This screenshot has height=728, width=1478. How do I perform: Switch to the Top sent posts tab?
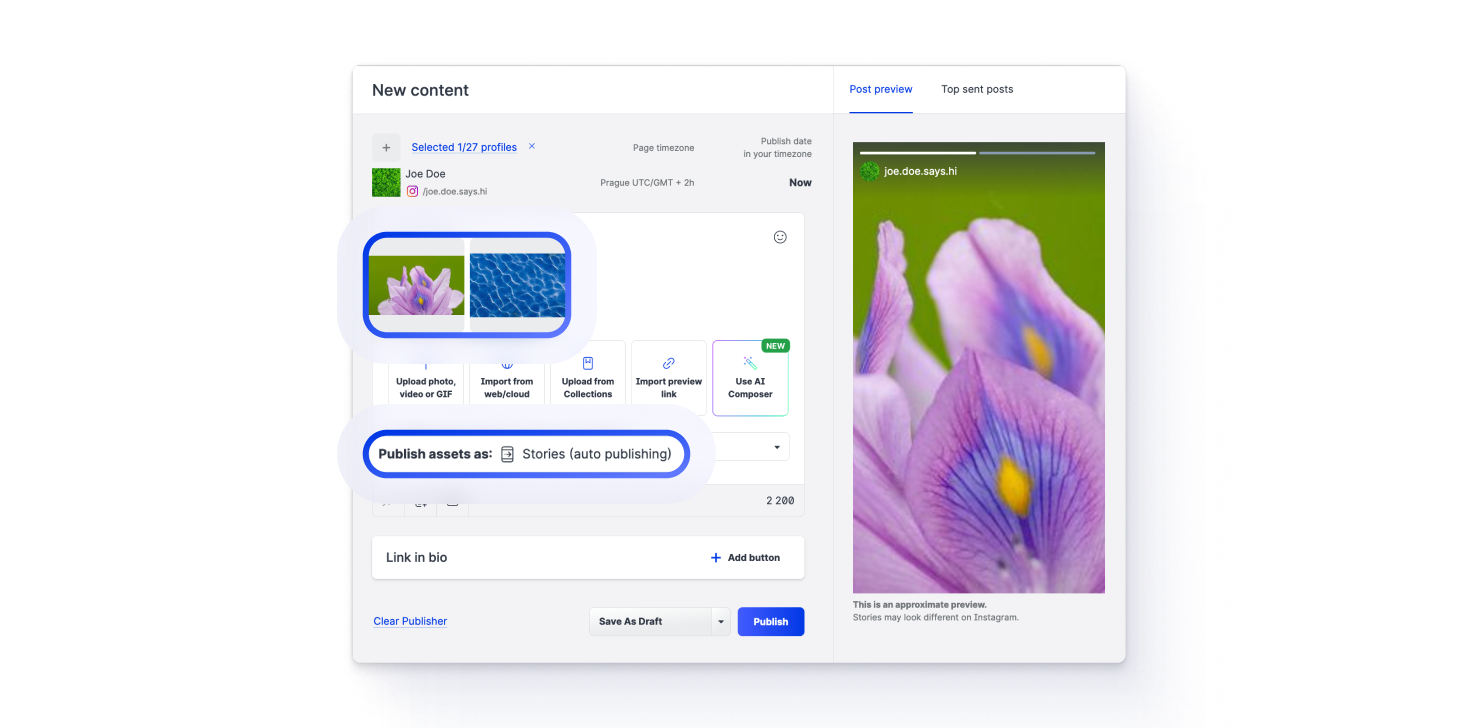tap(977, 90)
